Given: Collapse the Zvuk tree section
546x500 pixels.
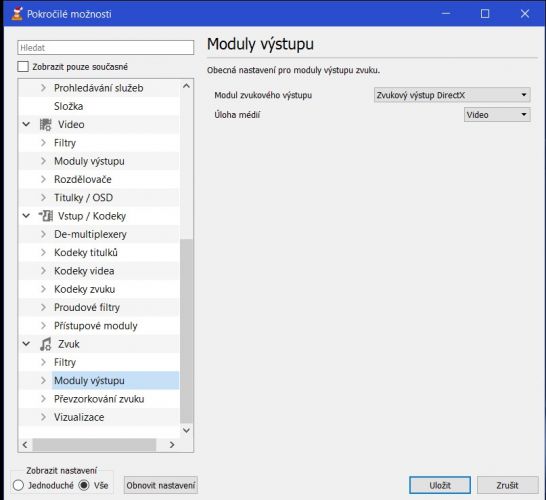Looking at the screenshot, I should (26, 344).
